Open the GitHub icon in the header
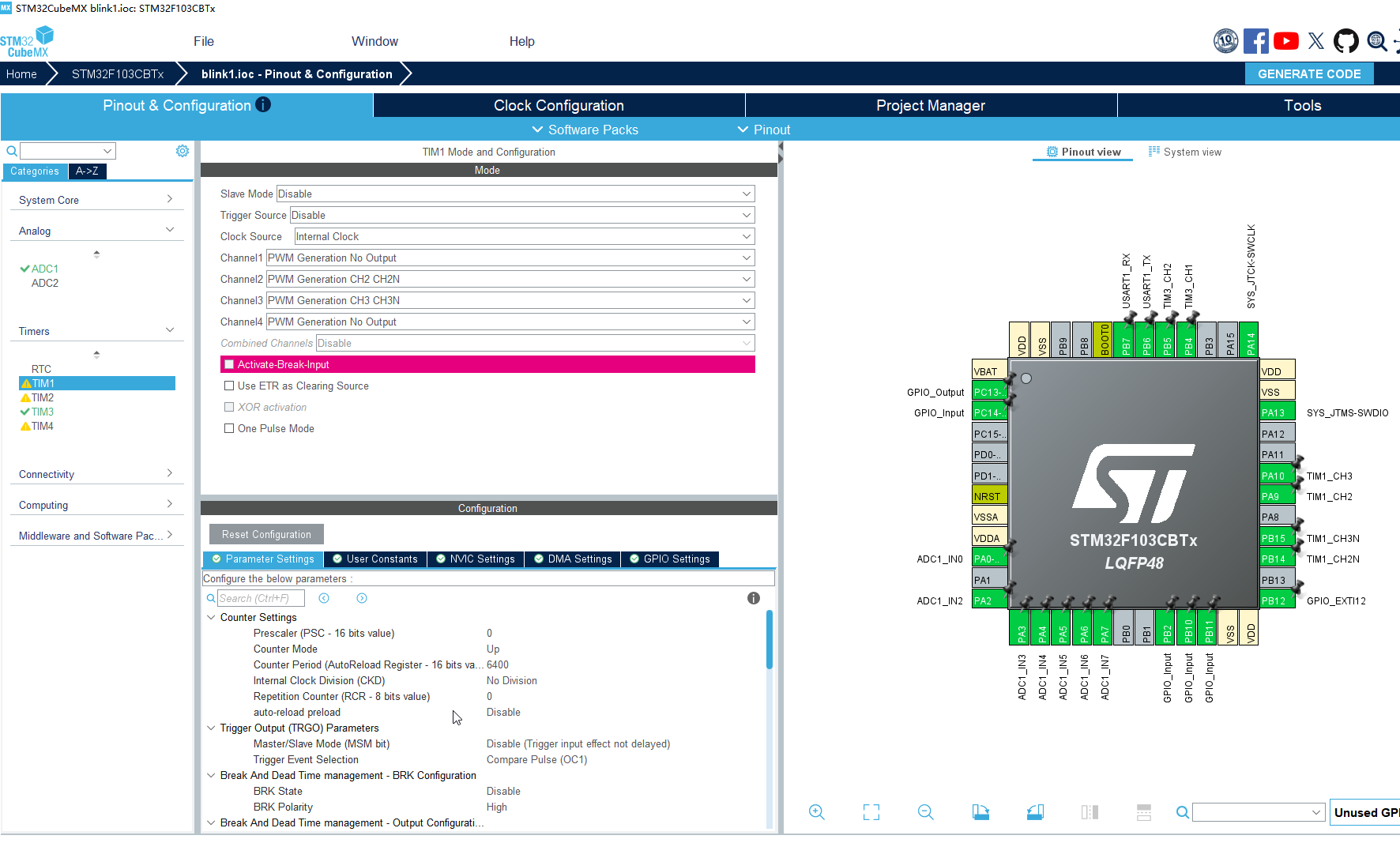 coord(1345,41)
